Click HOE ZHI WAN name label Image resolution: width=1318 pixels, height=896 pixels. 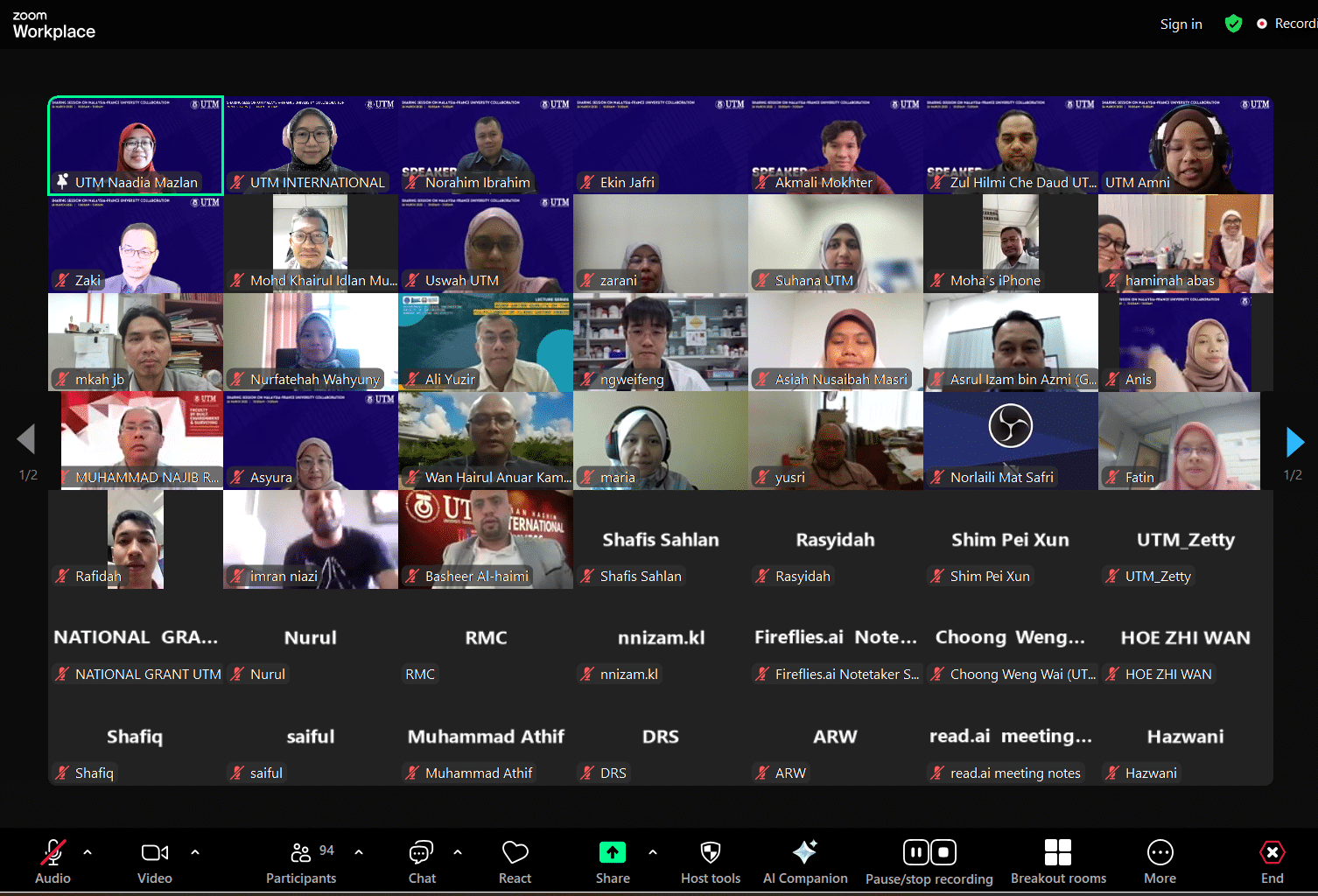click(1168, 675)
